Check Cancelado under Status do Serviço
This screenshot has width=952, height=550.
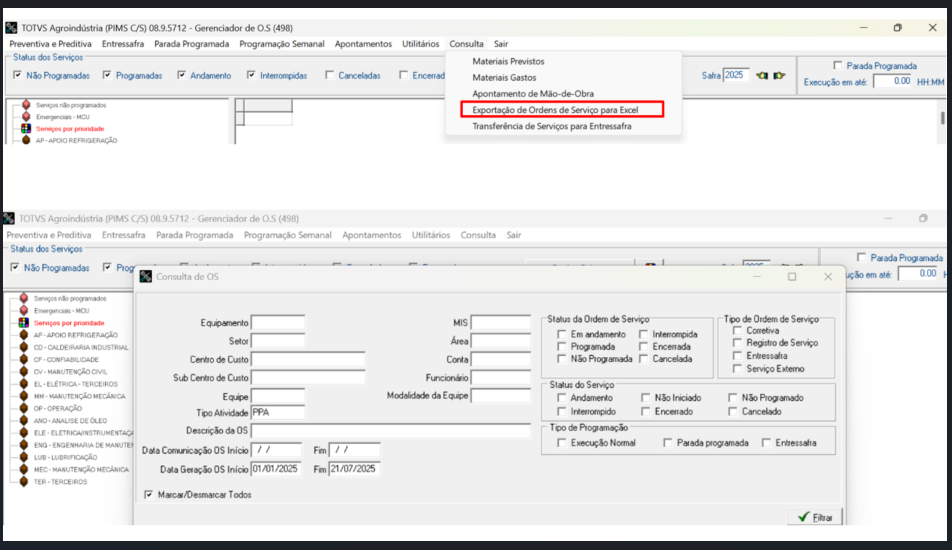(x=733, y=412)
